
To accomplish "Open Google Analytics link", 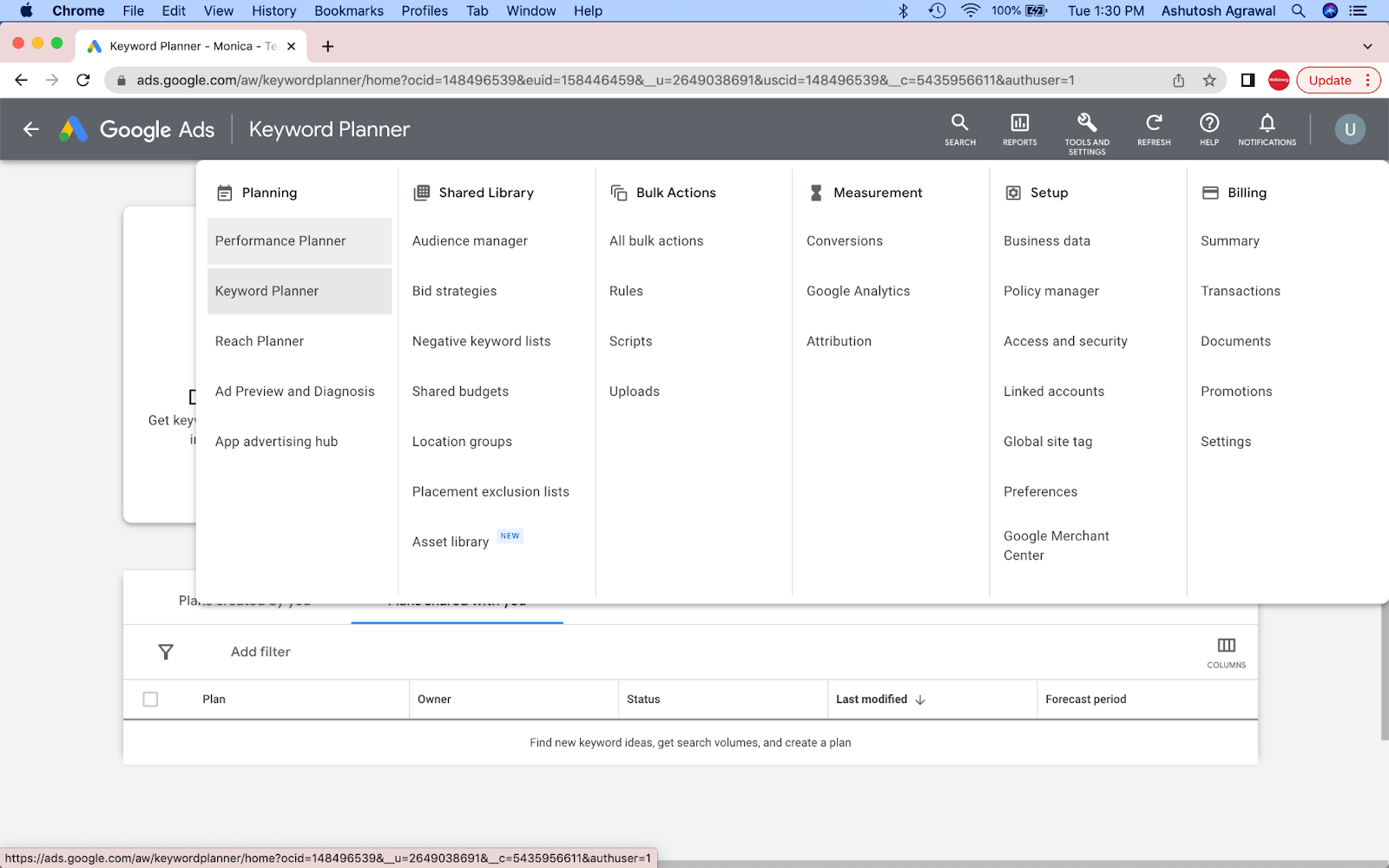I will (859, 292).
